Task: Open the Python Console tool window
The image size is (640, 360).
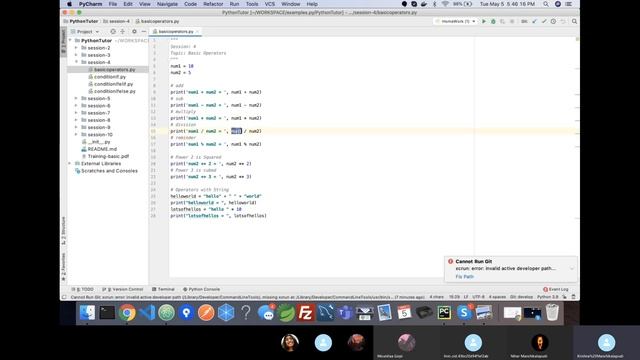Action: (x=202, y=289)
